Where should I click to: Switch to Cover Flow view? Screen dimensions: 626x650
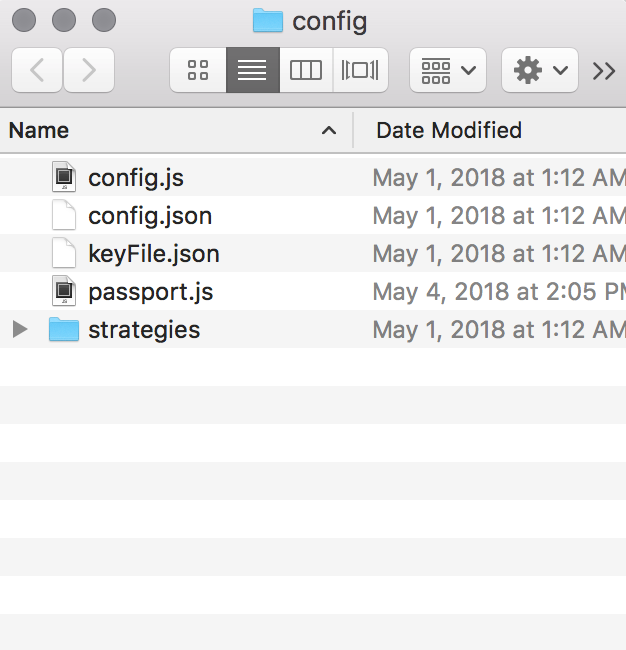pyautogui.click(x=360, y=70)
